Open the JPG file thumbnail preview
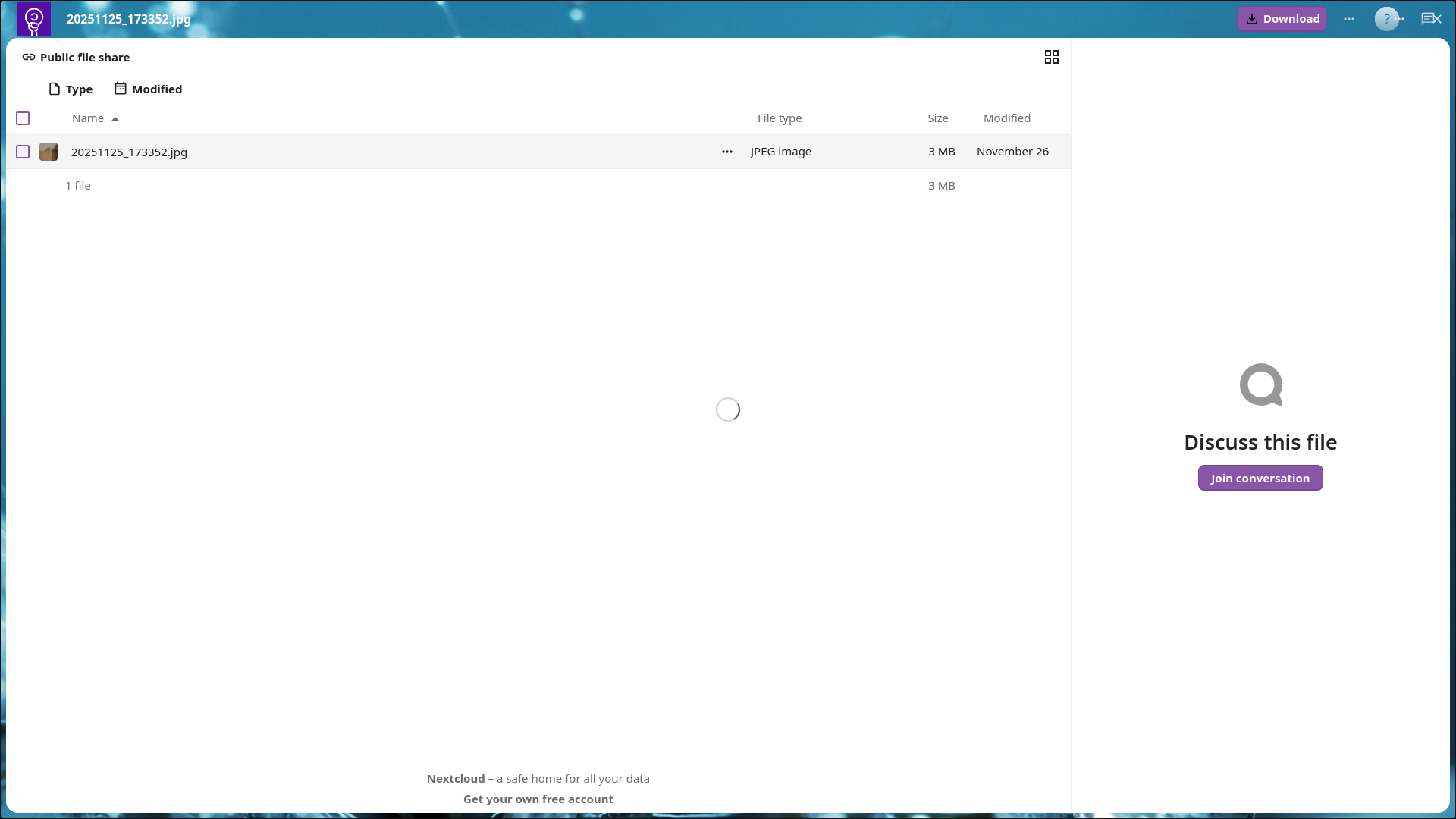The width and height of the screenshot is (1456, 819). (x=49, y=152)
